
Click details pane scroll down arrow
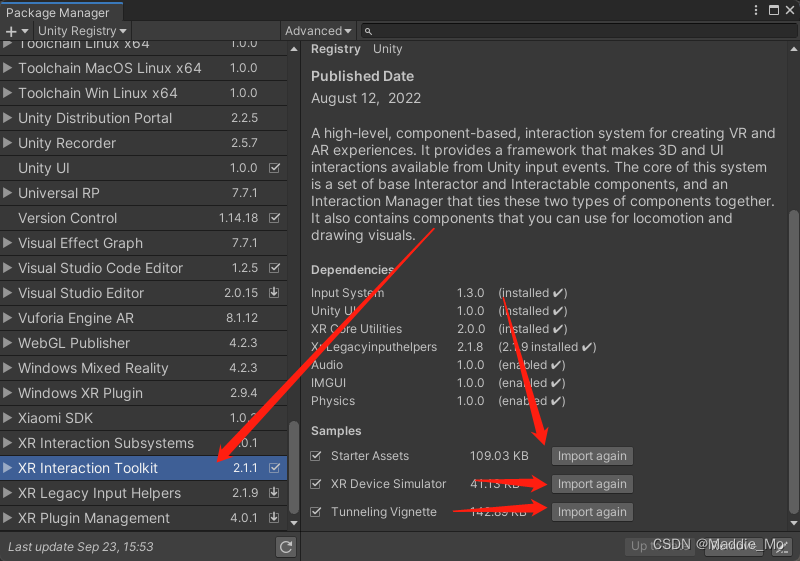[x=793, y=523]
